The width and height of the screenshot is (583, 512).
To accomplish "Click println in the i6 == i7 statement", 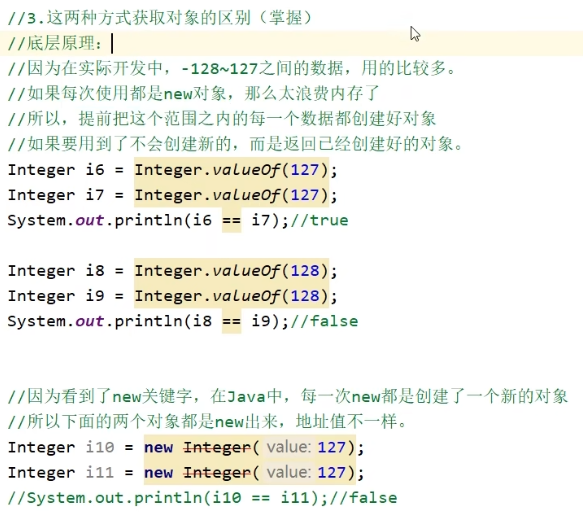I will [x=149, y=221].
